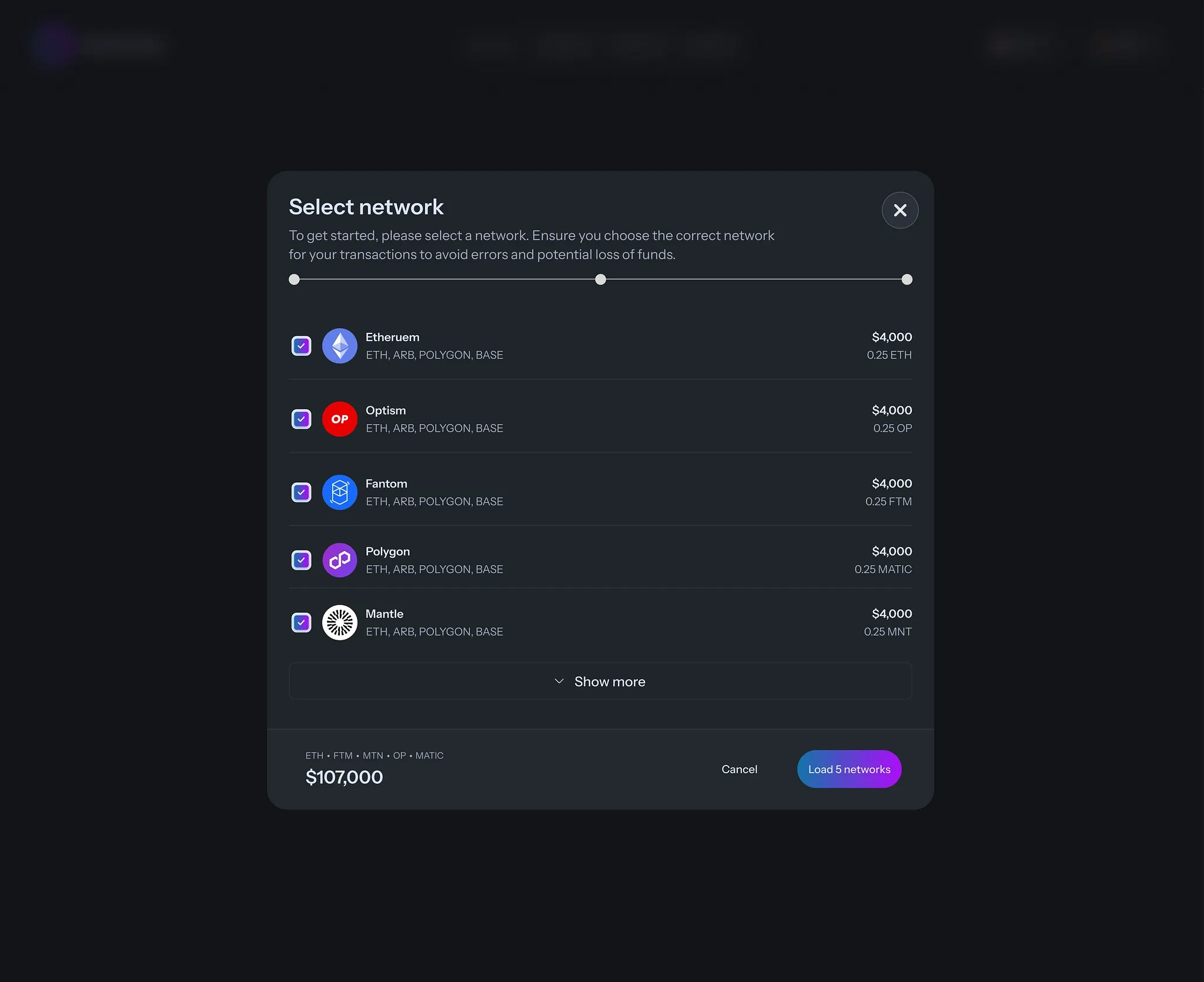Uncheck the Optism network checkbox

[x=302, y=419]
